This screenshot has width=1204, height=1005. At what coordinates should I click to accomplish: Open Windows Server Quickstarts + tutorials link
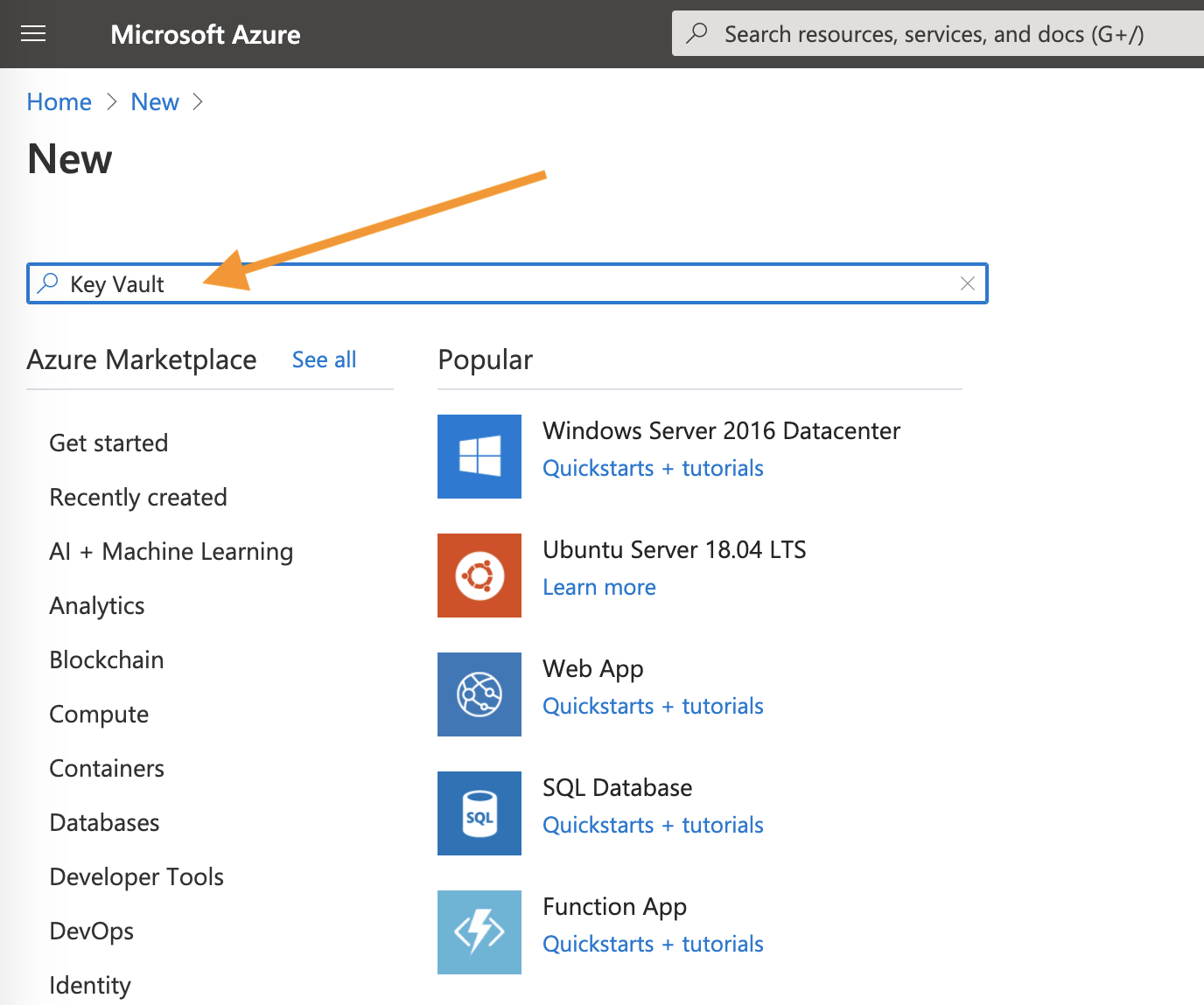[653, 468]
